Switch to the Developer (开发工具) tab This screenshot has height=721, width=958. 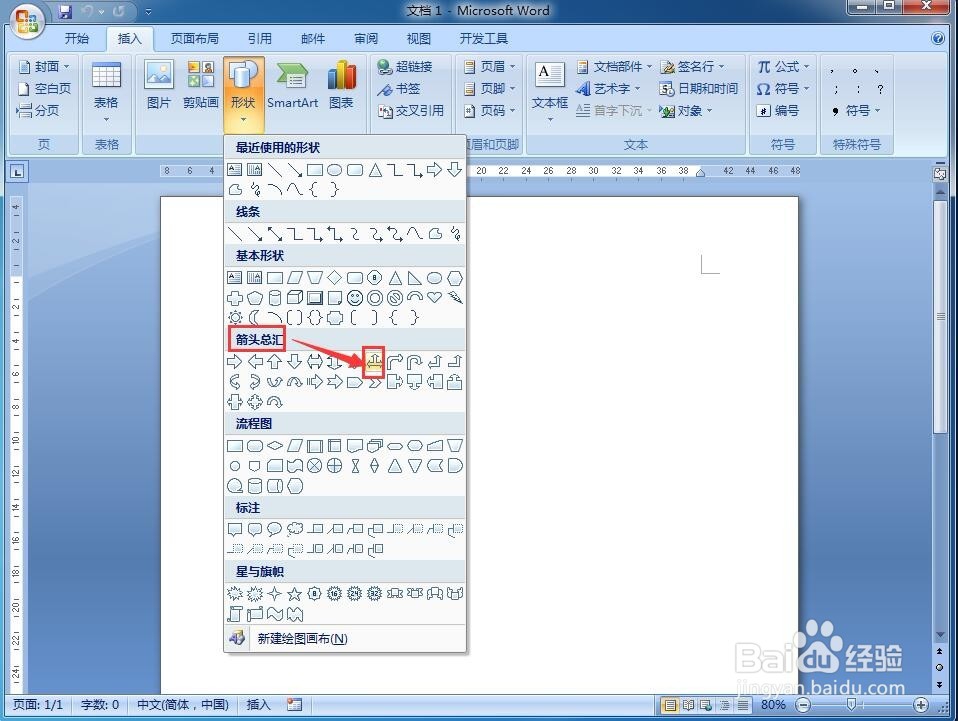pos(483,38)
